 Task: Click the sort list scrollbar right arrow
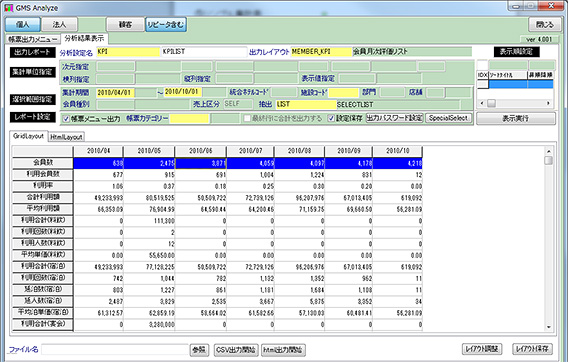(x=548, y=103)
